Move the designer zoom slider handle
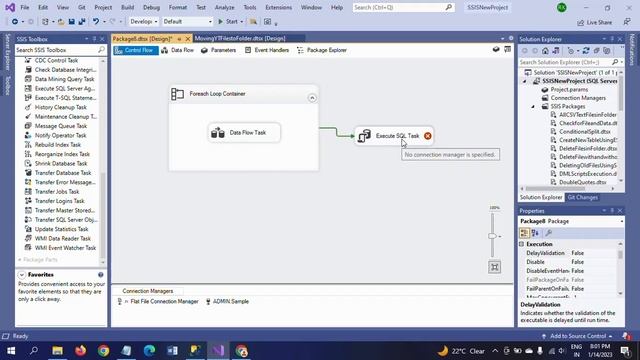 [492, 236]
